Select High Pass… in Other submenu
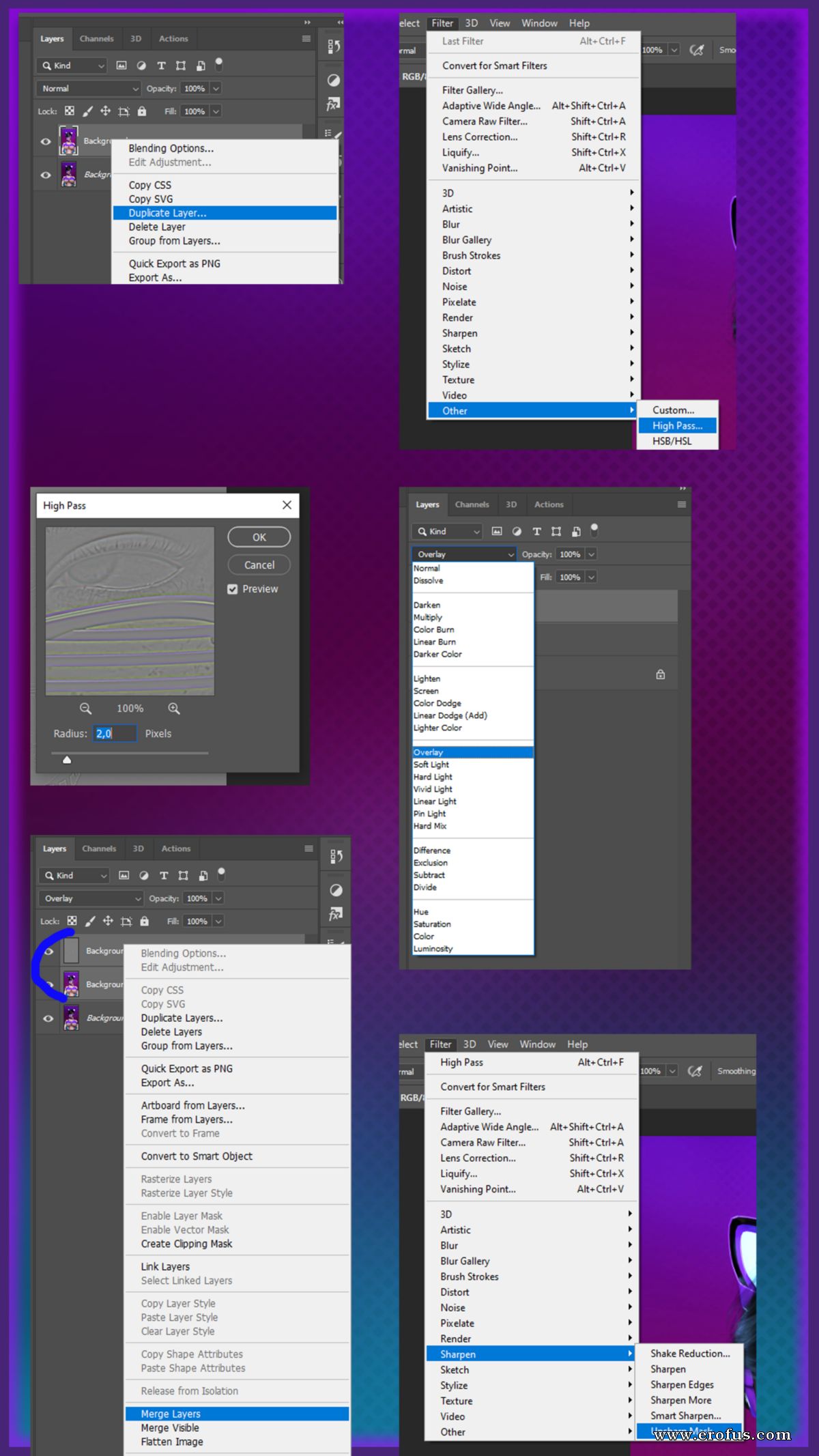This screenshot has height=1456, width=819. [x=677, y=425]
